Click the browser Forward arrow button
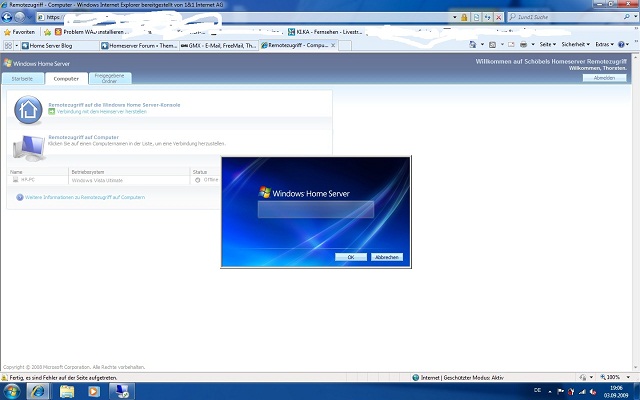Image resolution: width=640 pixels, height=400 pixels. (20, 17)
